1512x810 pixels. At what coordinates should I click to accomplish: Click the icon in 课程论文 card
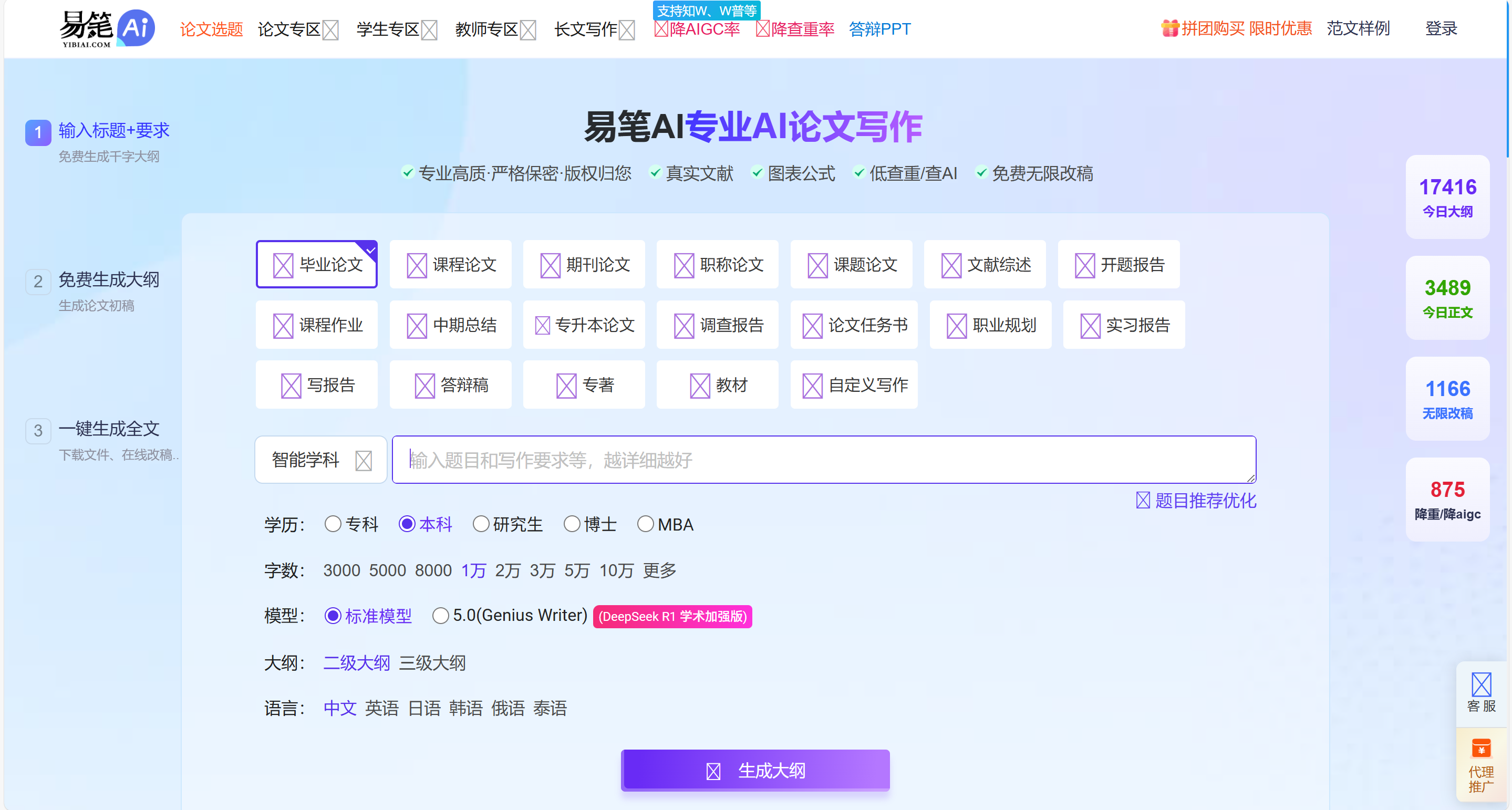[x=417, y=265]
